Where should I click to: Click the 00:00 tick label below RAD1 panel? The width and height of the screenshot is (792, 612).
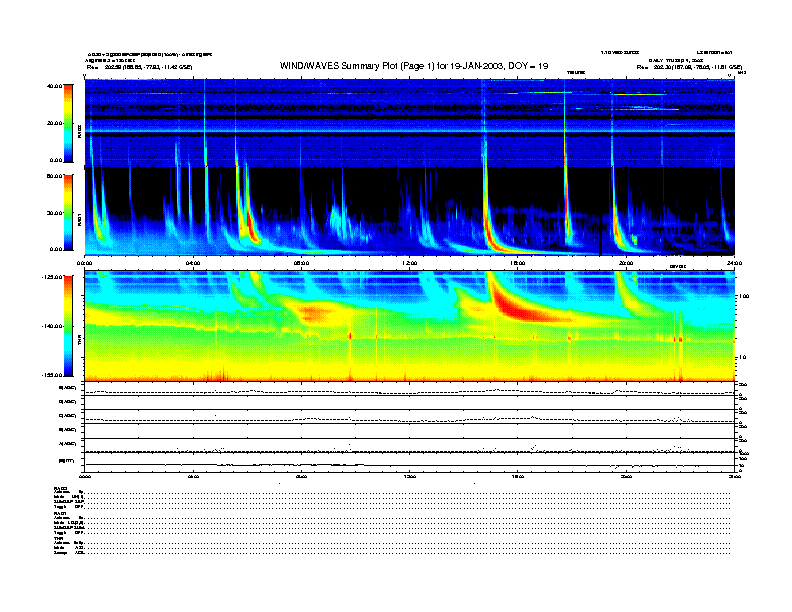coord(84,263)
